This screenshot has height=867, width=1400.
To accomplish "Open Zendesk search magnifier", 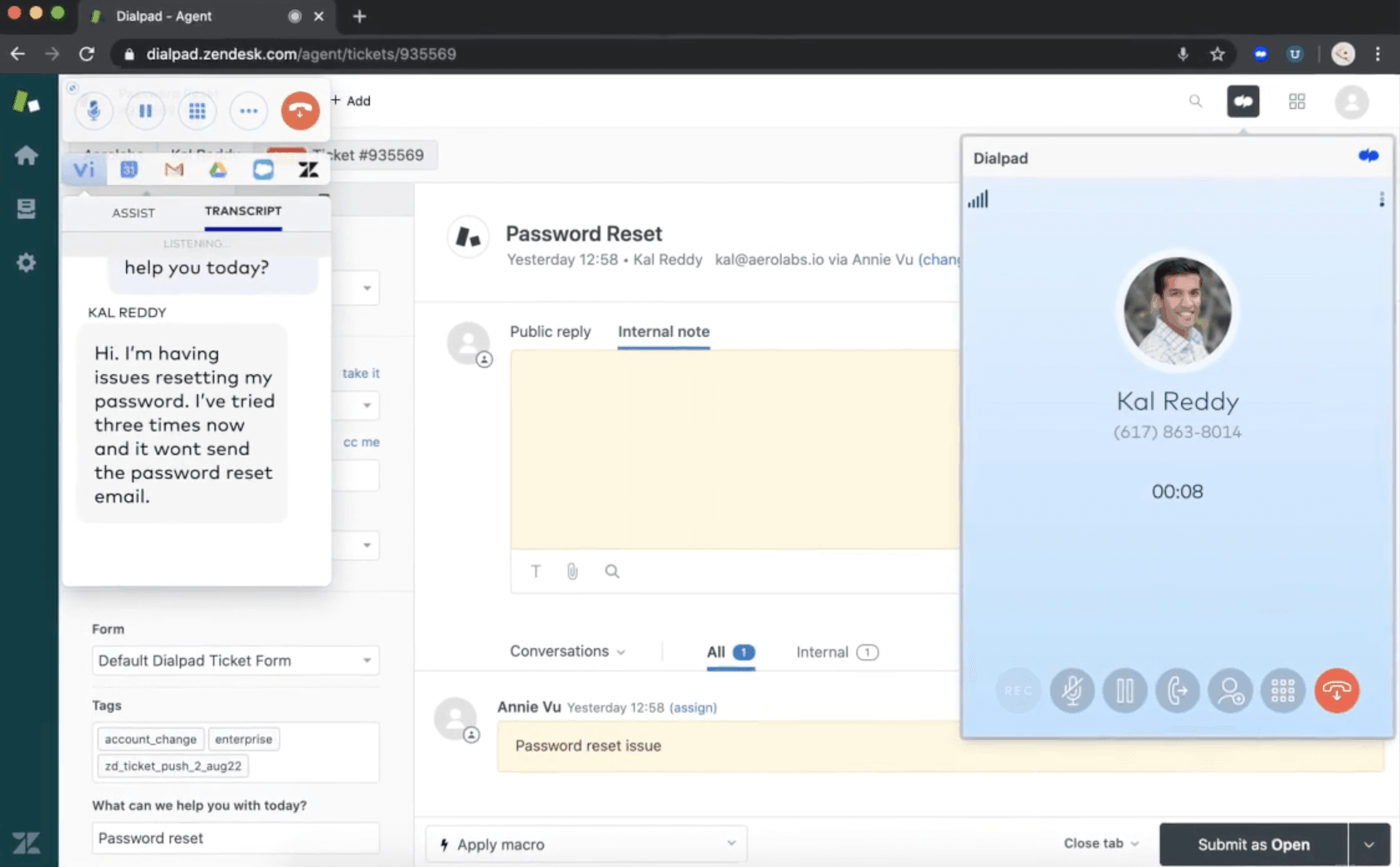I will (x=1195, y=101).
